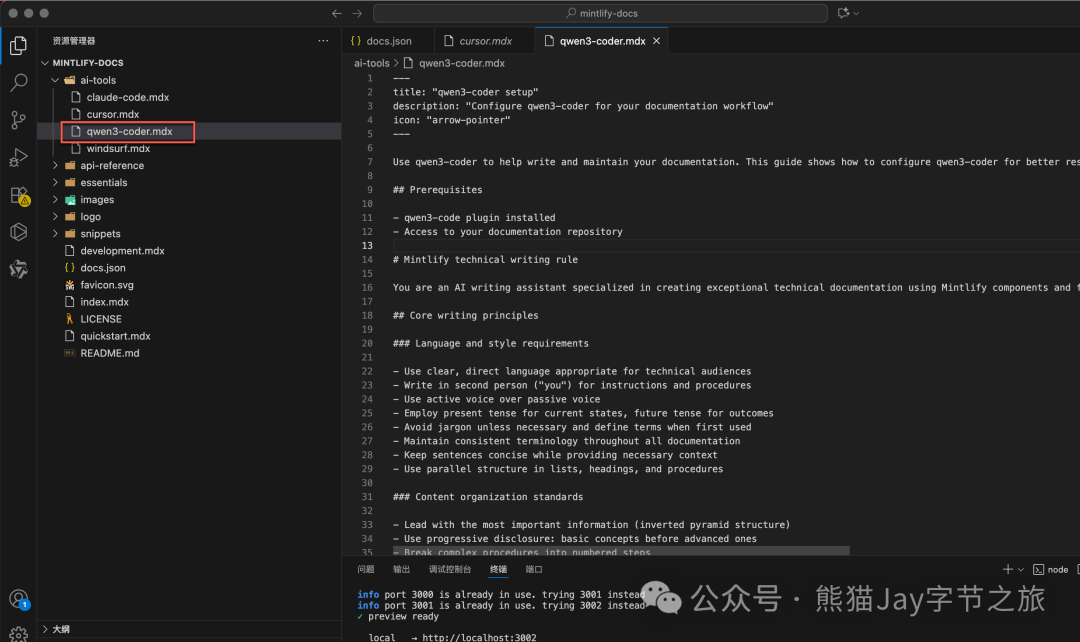Open the star-shaped AI assistant icon in activity bar
Image resolution: width=1080 pixels, height=642 pixels.
point(19,269)
